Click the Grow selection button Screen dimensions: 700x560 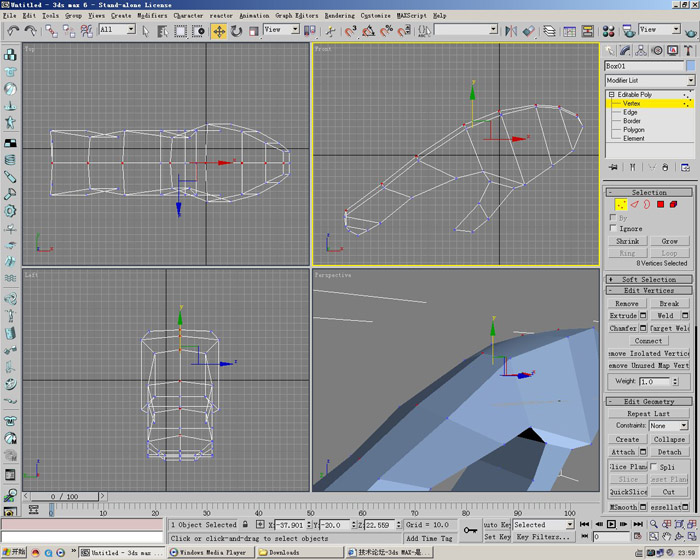(669, 241)
